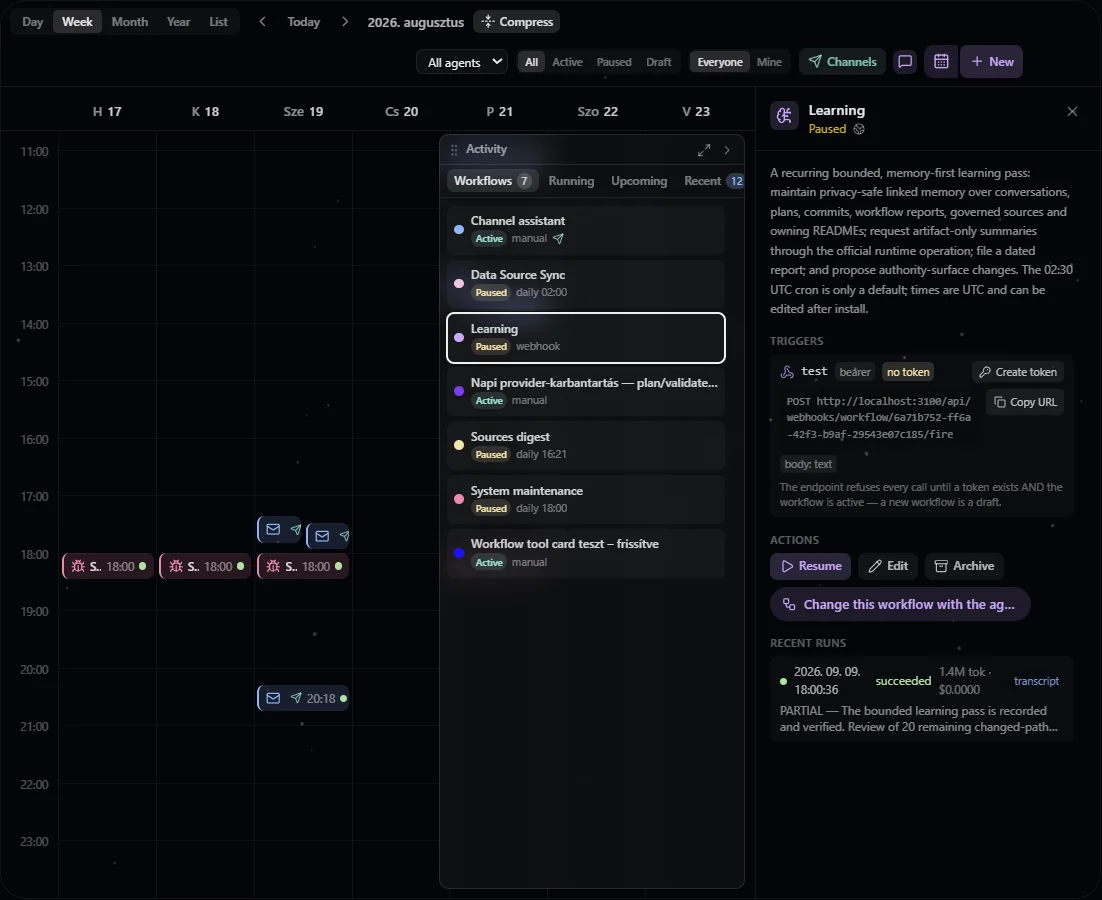Click the webhook POST URL text

(x=879, y=417)
